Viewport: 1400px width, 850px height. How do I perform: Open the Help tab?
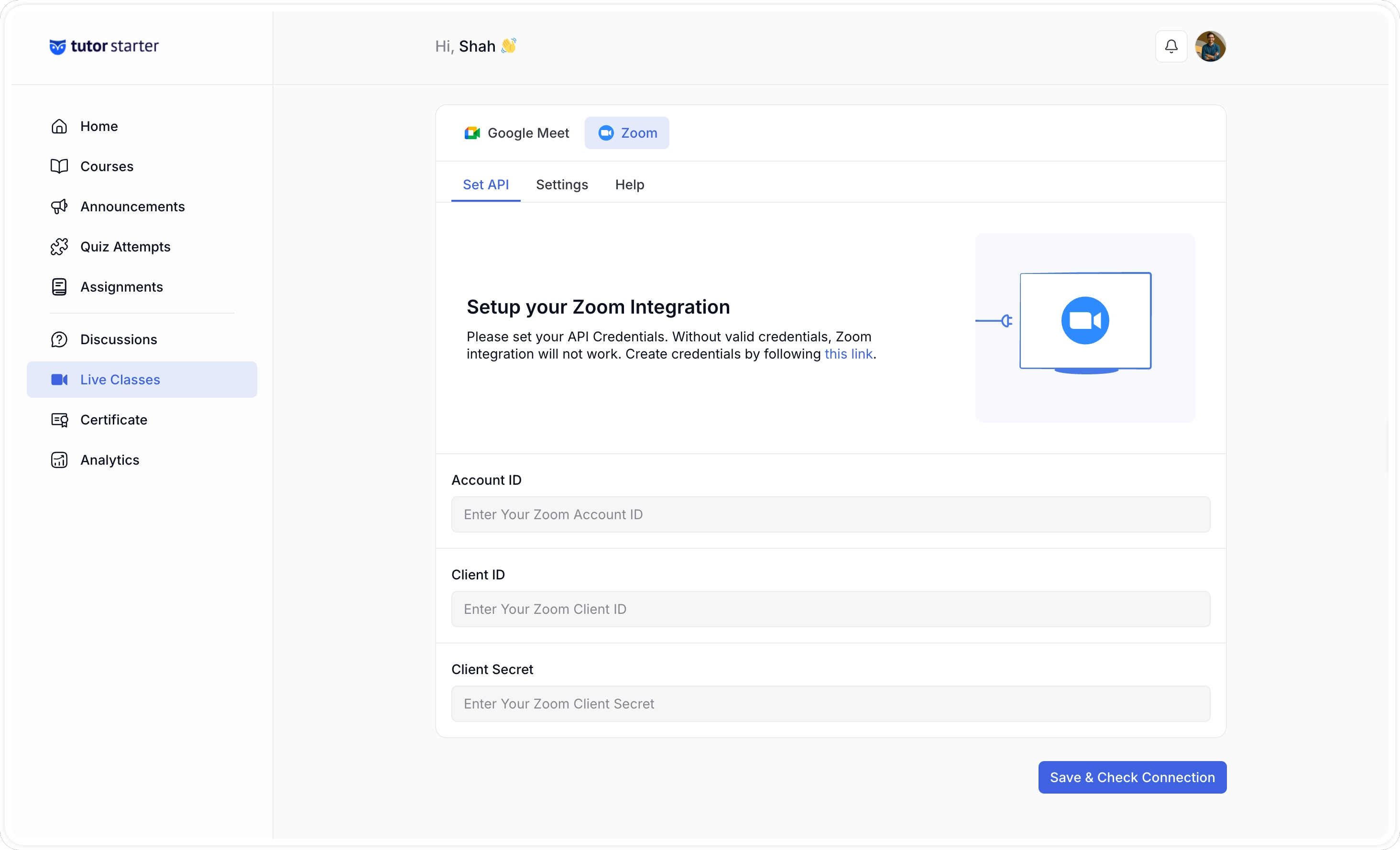pos(630,185)
